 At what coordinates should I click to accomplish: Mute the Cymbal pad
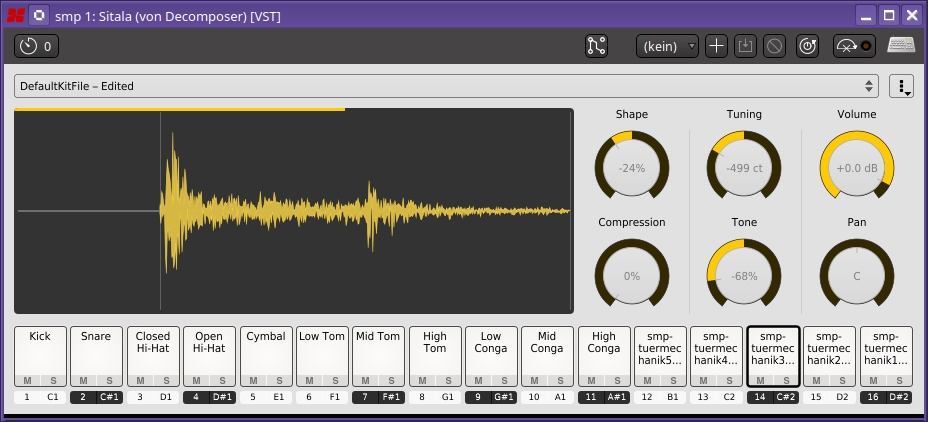click(x=252, y=380)
